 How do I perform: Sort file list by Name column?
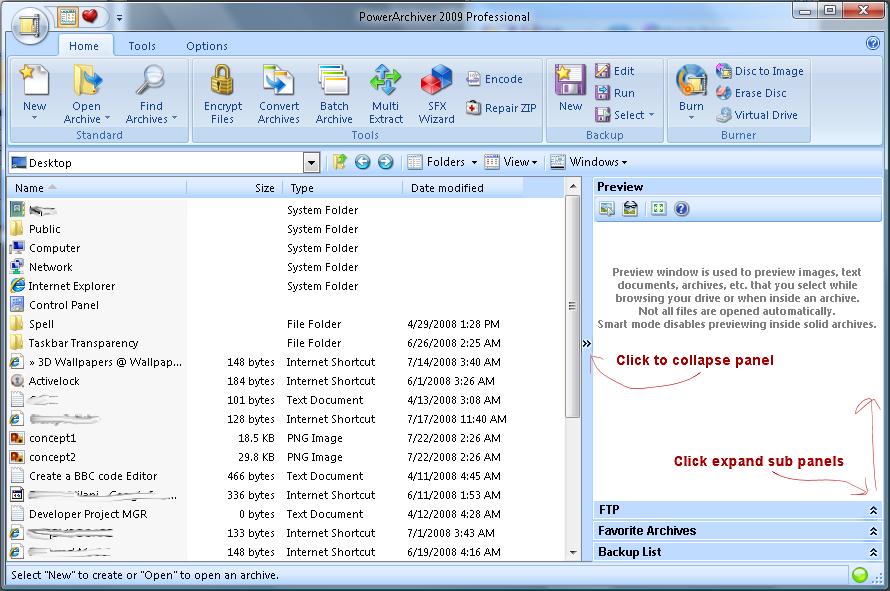click(x=97, y=188)
